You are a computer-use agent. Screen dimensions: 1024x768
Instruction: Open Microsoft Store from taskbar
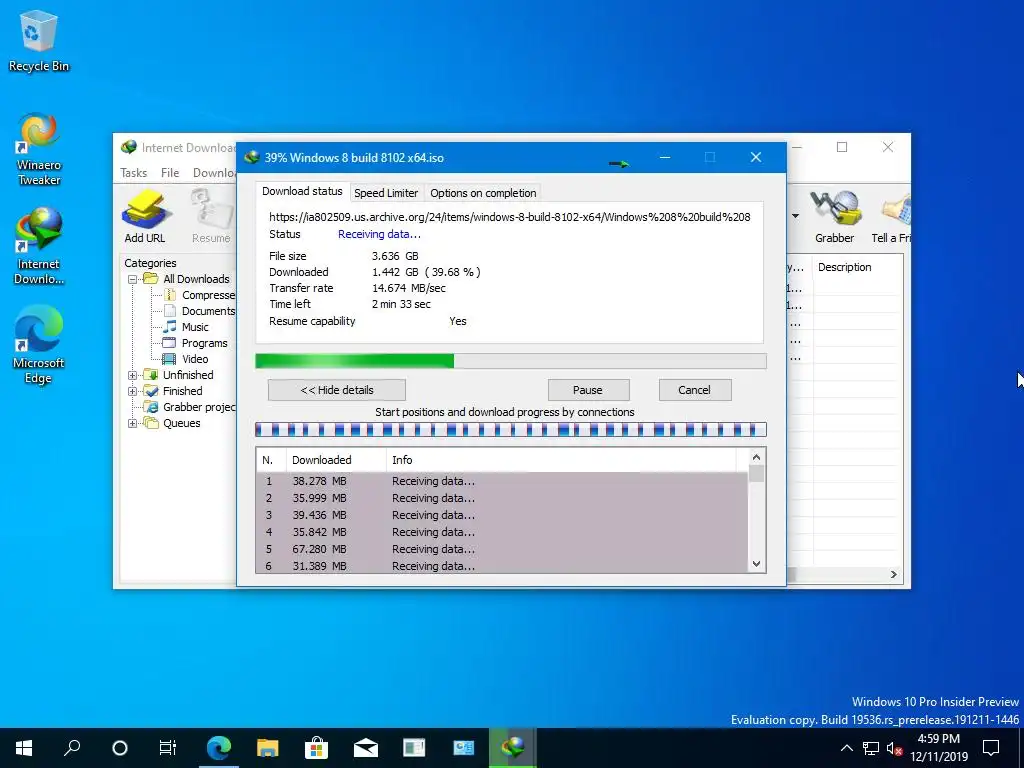click(316, 747)
